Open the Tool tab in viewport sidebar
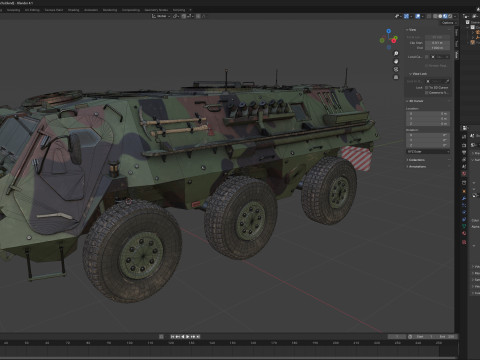Image resolution: width=480 pixels, height=360 pixels. tap(456, 44)
